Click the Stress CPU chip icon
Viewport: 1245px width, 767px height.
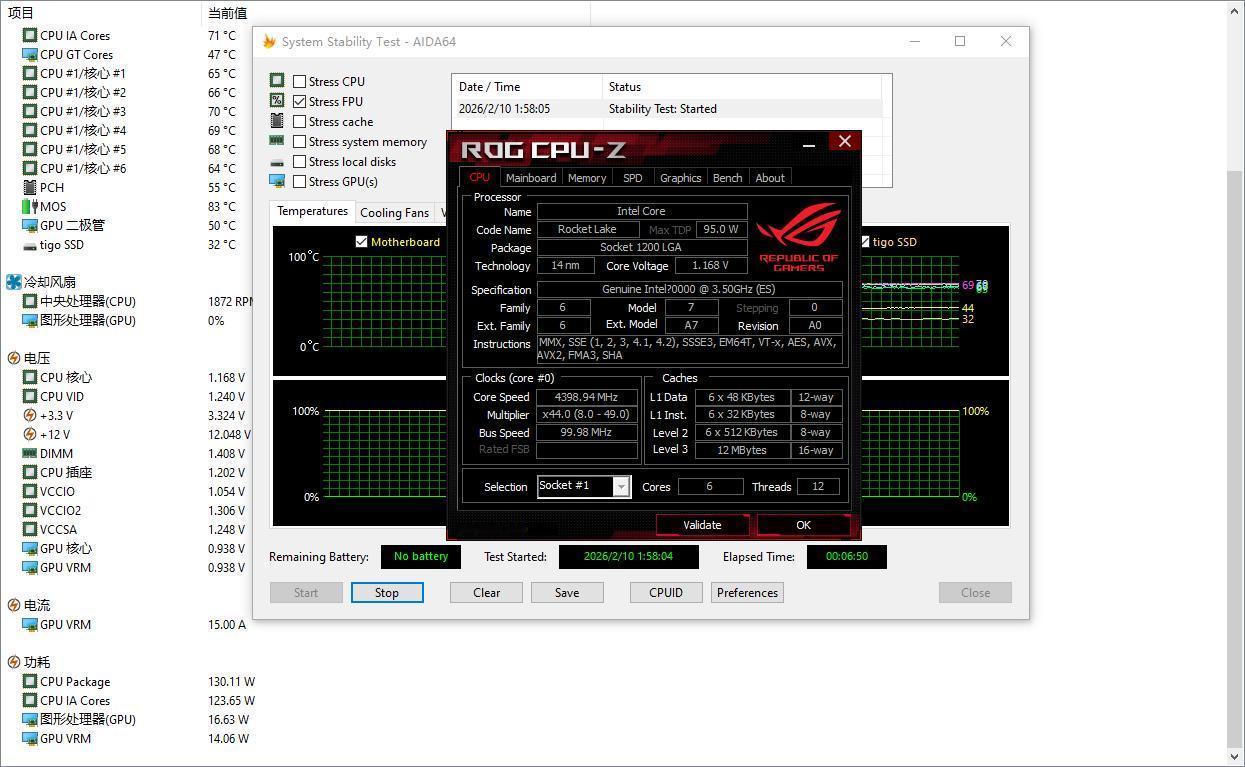pos(277,81)
